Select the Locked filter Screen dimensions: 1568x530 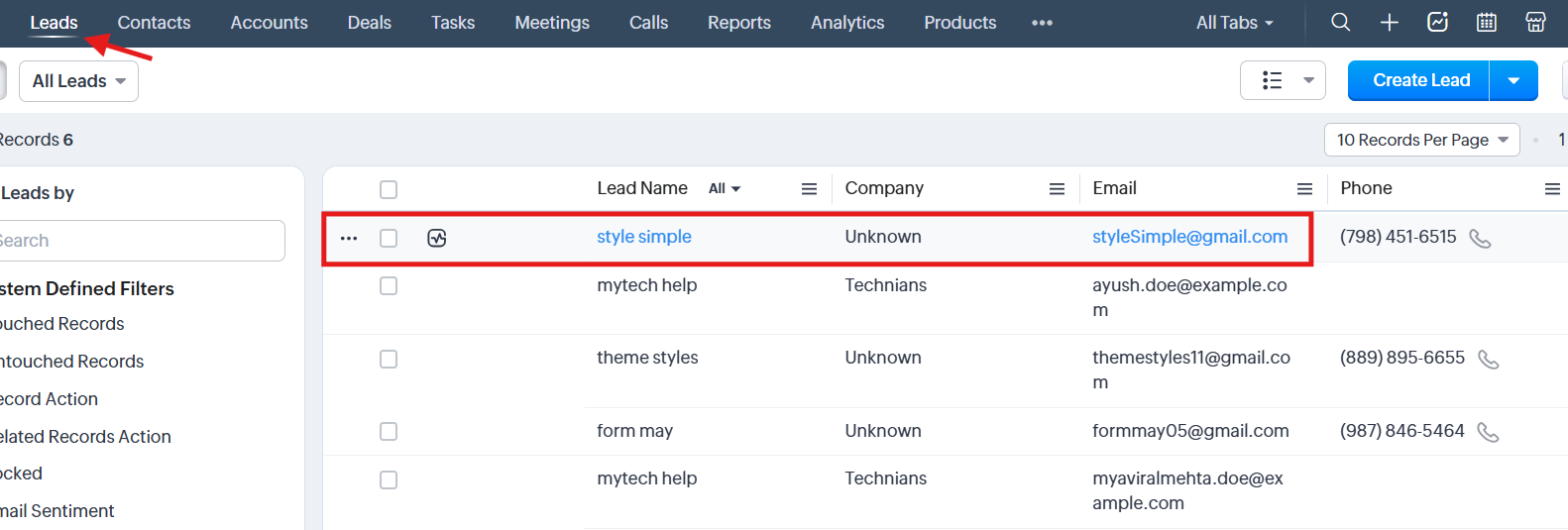(22, 474)
